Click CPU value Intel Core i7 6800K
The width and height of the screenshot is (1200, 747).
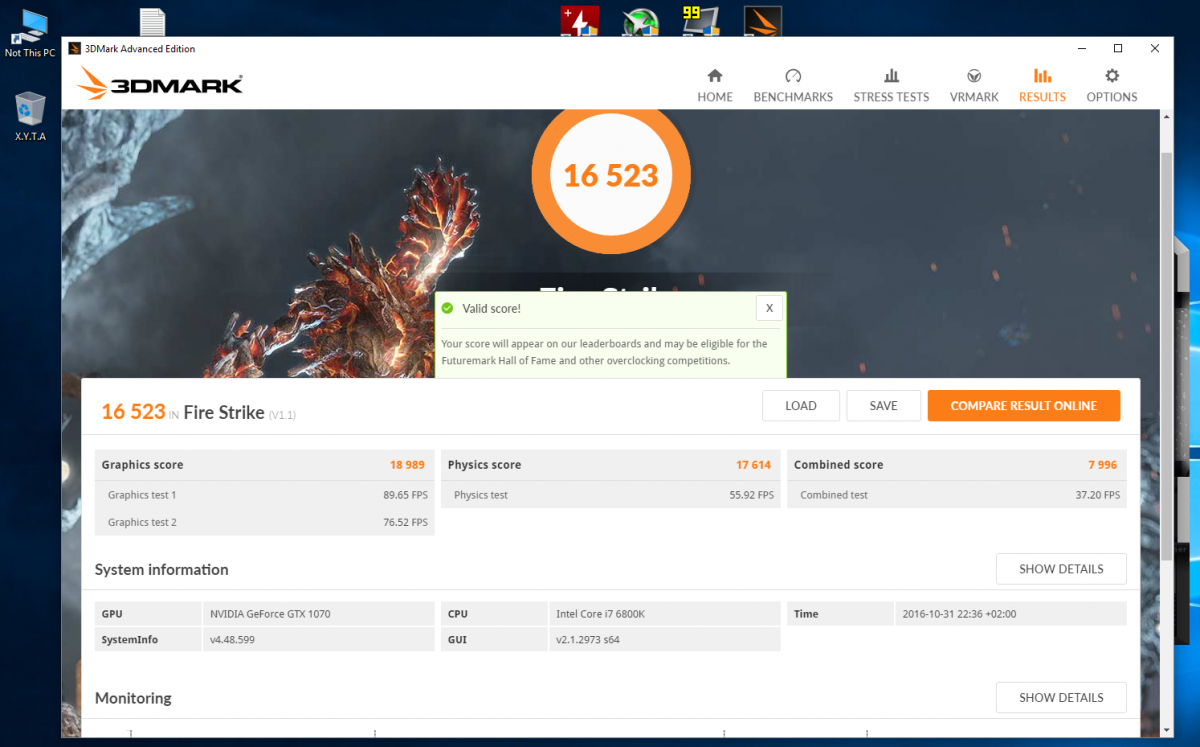[599, 614]
